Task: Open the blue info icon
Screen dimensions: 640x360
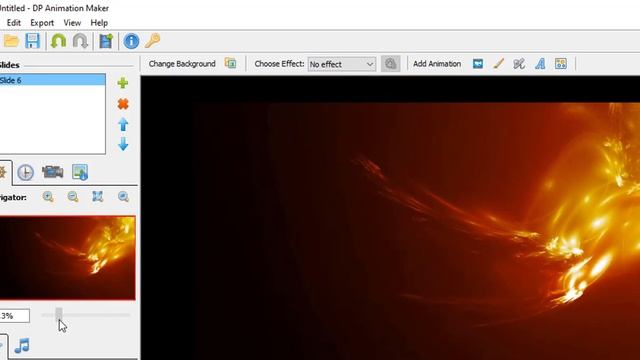Action: 131,41
